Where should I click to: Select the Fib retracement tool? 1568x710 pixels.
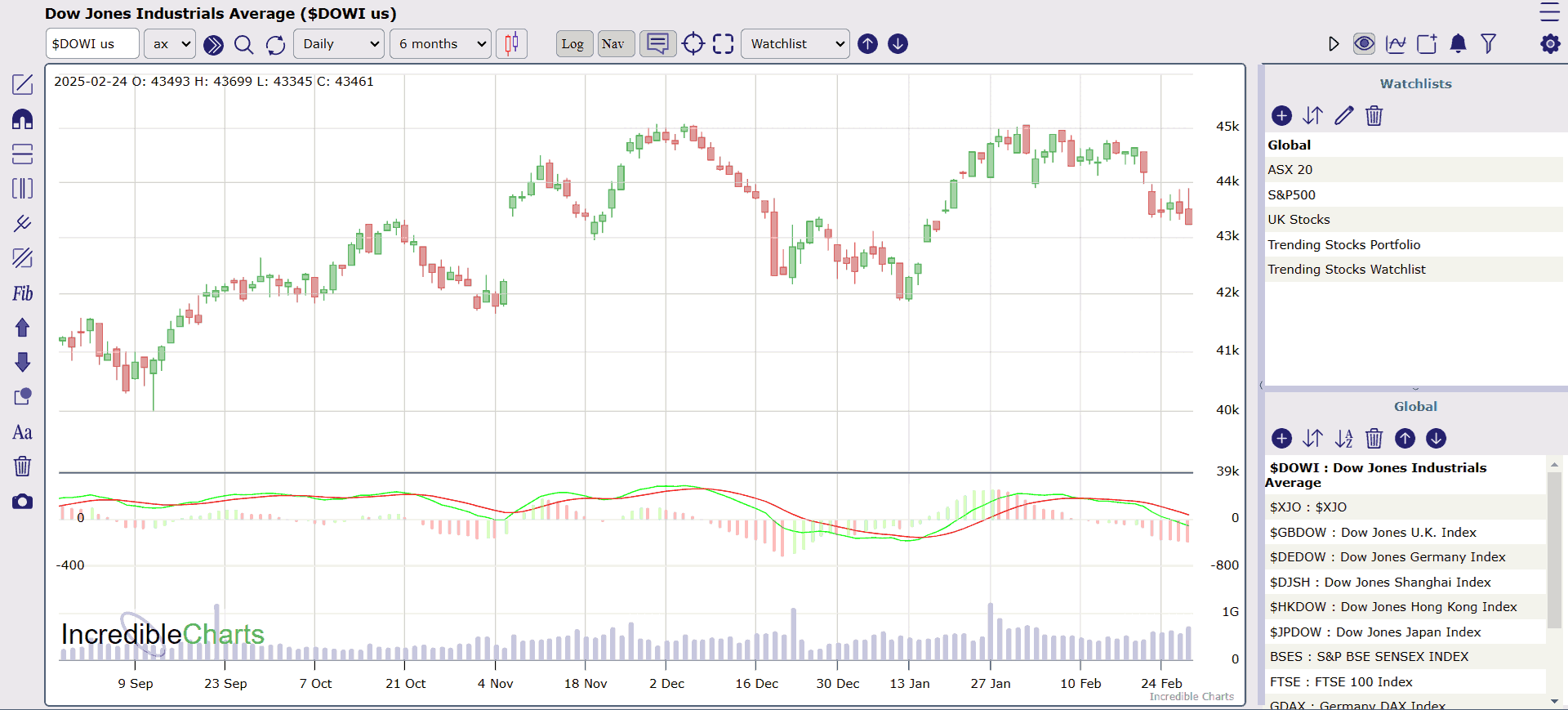coord(23,293)
